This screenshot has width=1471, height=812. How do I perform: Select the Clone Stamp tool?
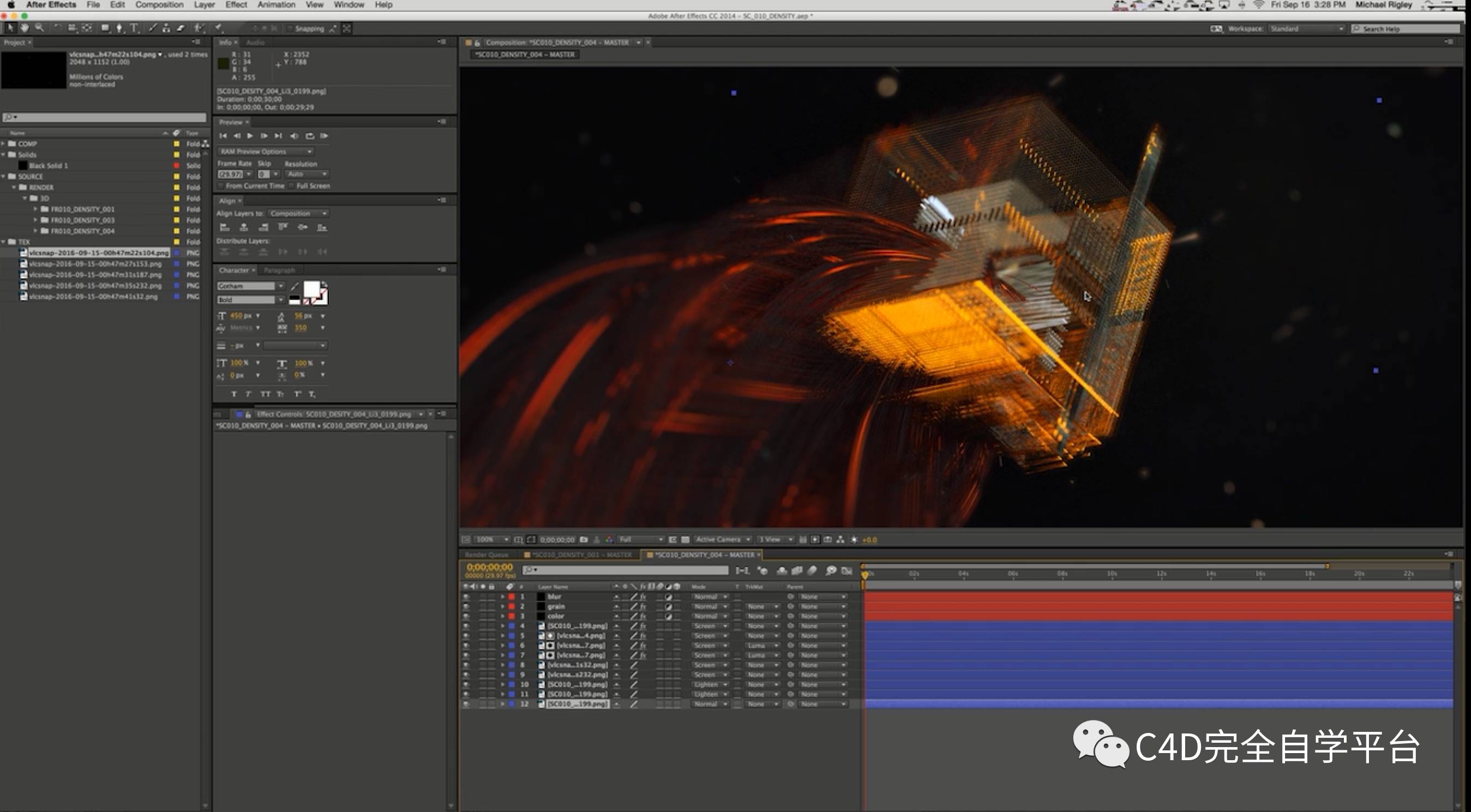(166, 28)
